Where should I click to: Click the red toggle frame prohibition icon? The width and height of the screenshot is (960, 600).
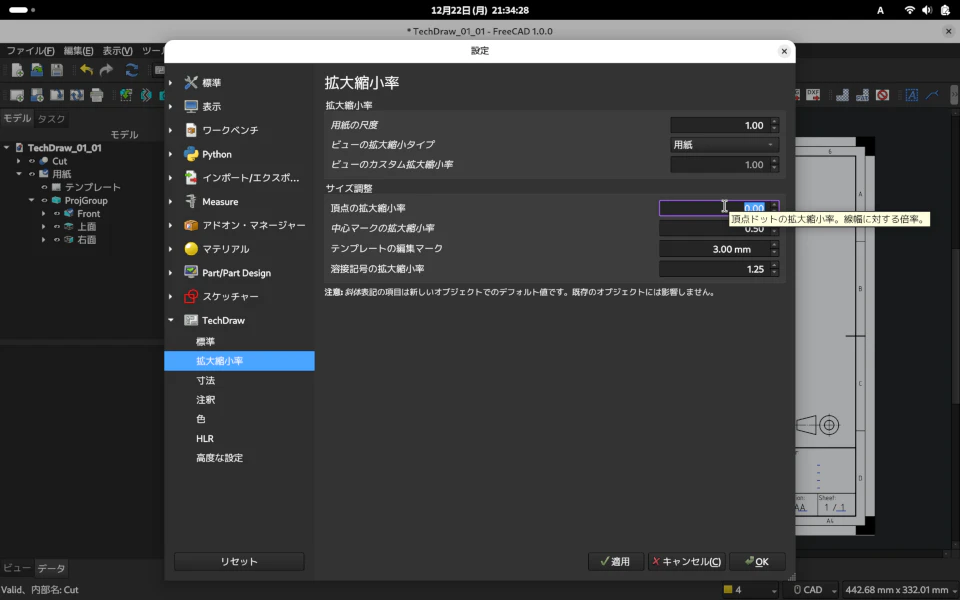tap(882, 95)
